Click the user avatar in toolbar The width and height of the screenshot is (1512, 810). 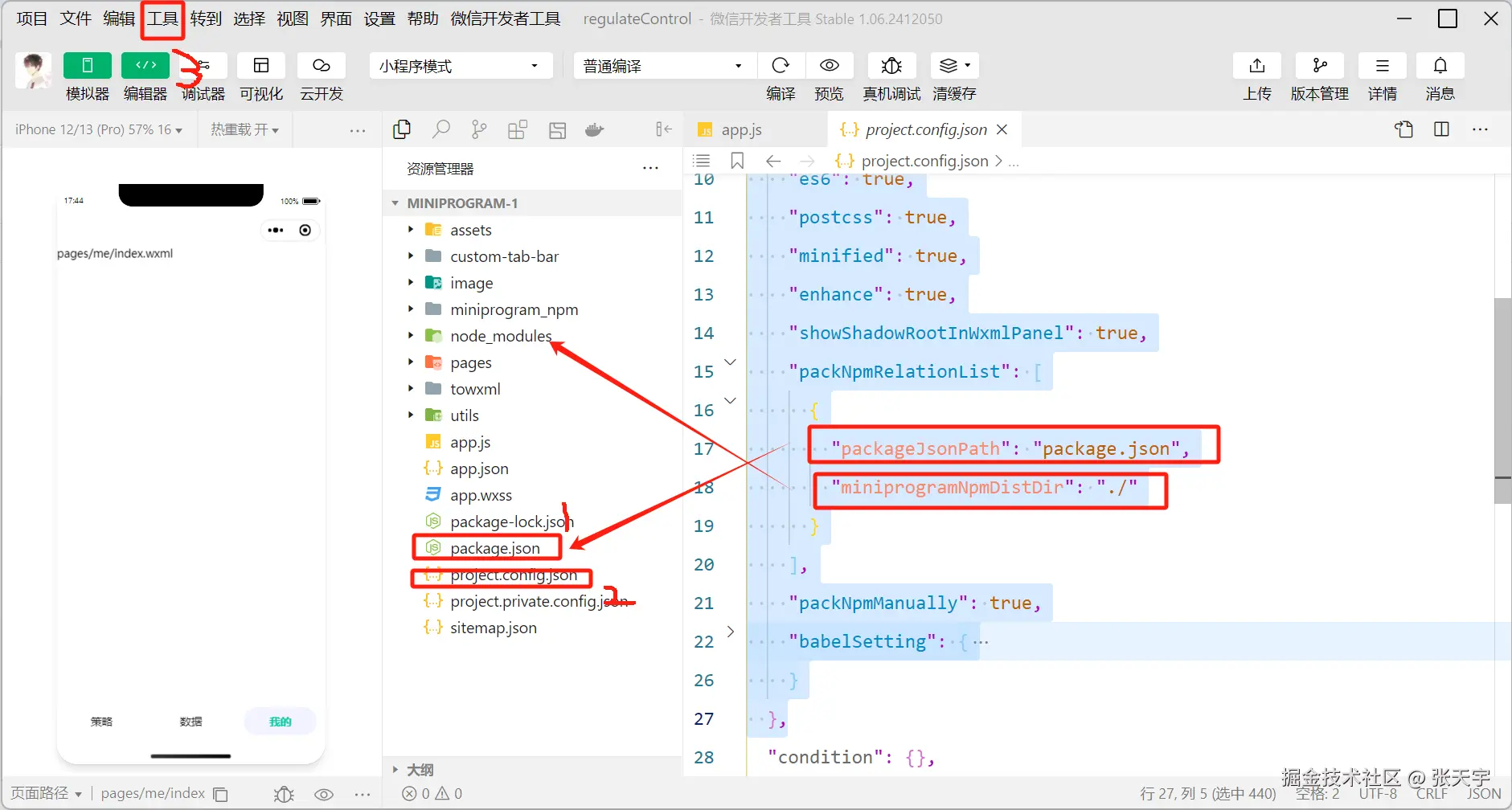click(x=34, y=71)
